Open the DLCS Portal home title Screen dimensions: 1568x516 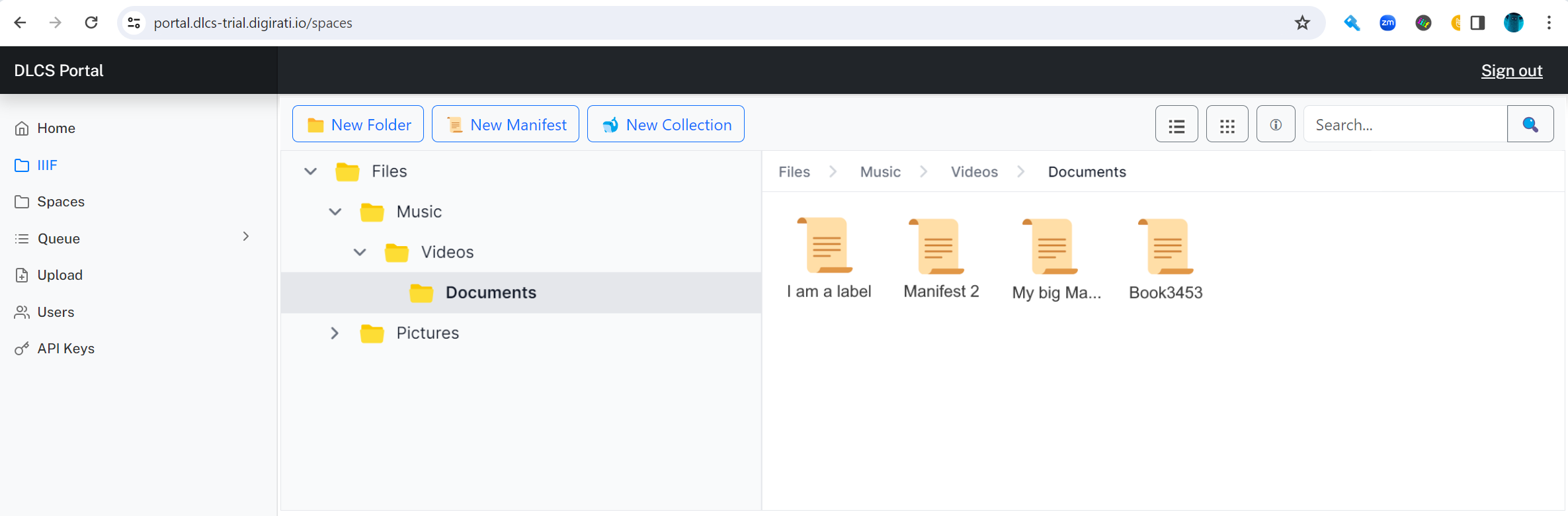(59, 71)
